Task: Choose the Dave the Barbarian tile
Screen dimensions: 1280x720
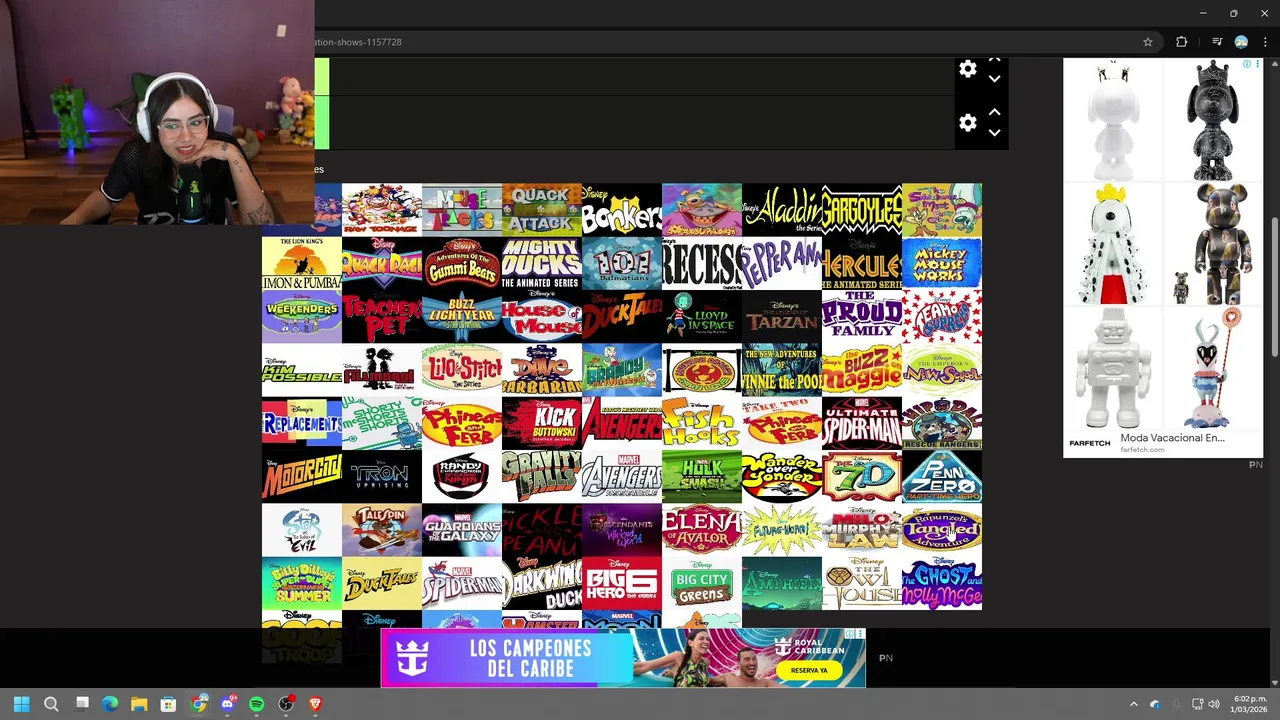Action: point(541,371)
